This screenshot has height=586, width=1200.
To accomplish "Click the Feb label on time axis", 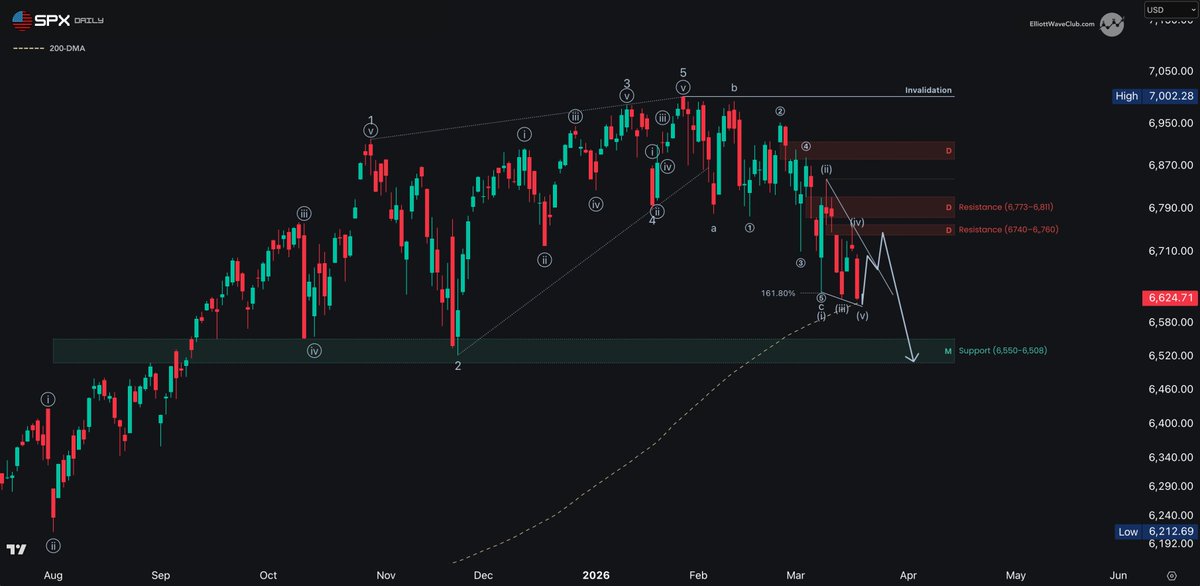I will click(x=699, y=576).
